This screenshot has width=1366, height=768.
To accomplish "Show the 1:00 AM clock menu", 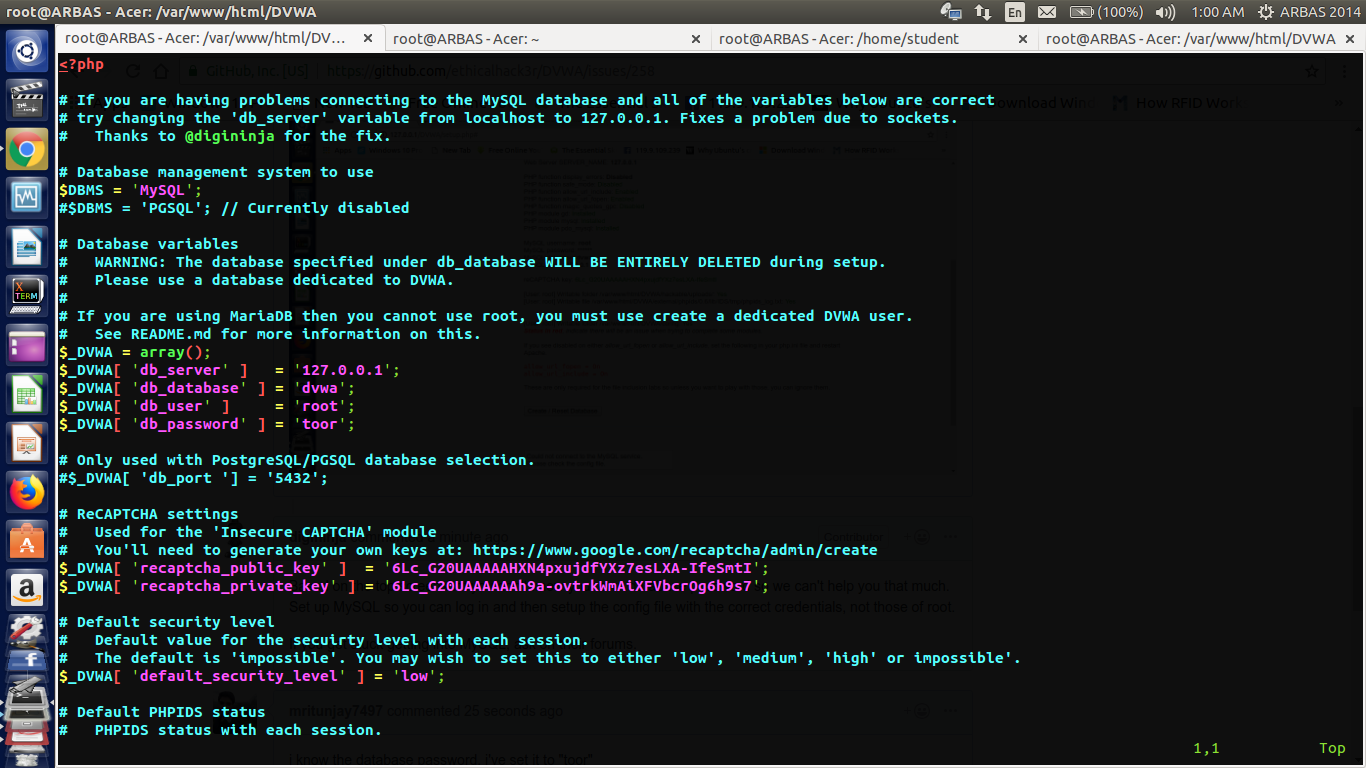I will [1218, 12].
